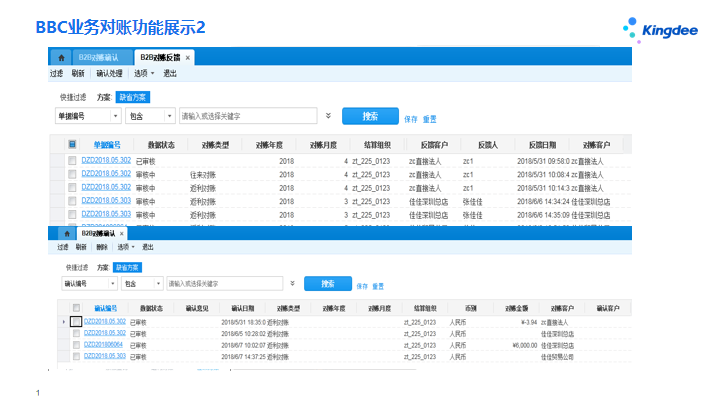Open DZD2018.05.303 link dated 14:35:09
This screenshot has width=720, height=405.
[x=106, y=214]
